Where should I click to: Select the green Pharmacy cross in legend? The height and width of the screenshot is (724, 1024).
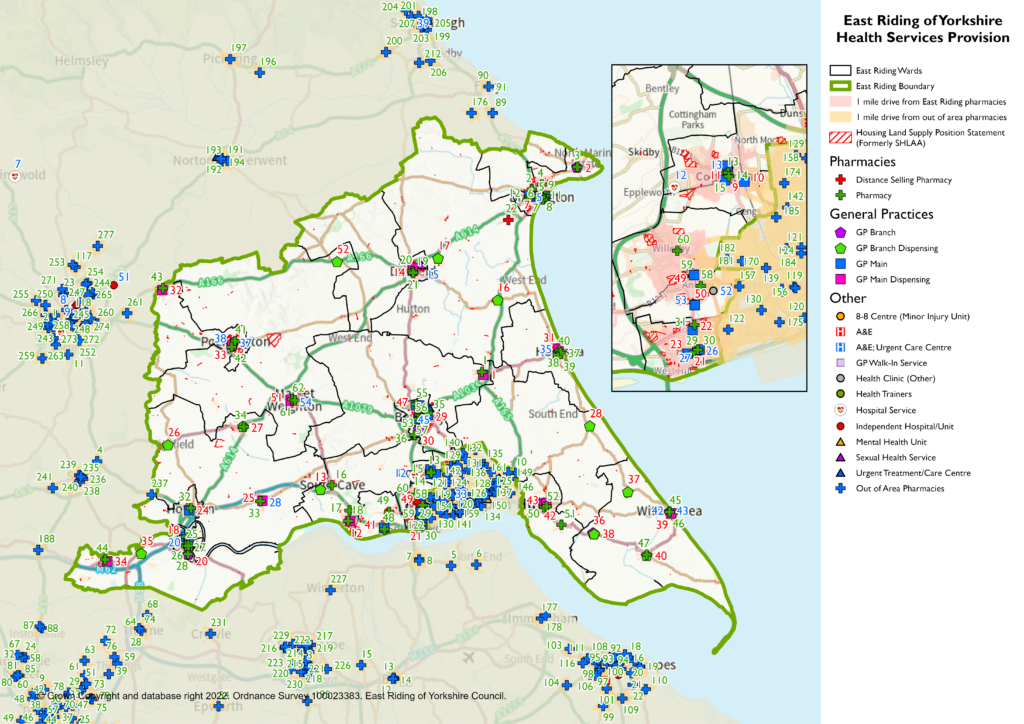tap(841, 196)
